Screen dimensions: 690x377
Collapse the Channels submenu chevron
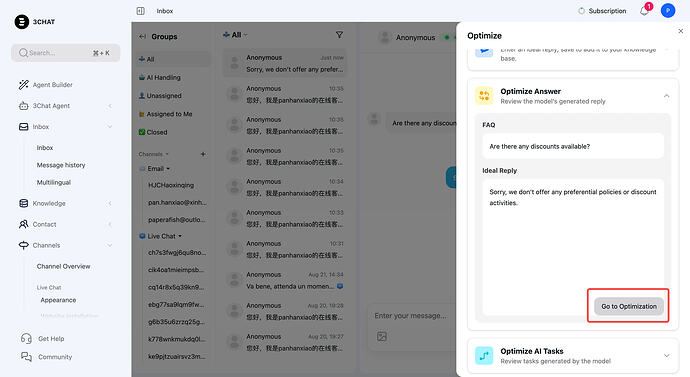point(110,245)
